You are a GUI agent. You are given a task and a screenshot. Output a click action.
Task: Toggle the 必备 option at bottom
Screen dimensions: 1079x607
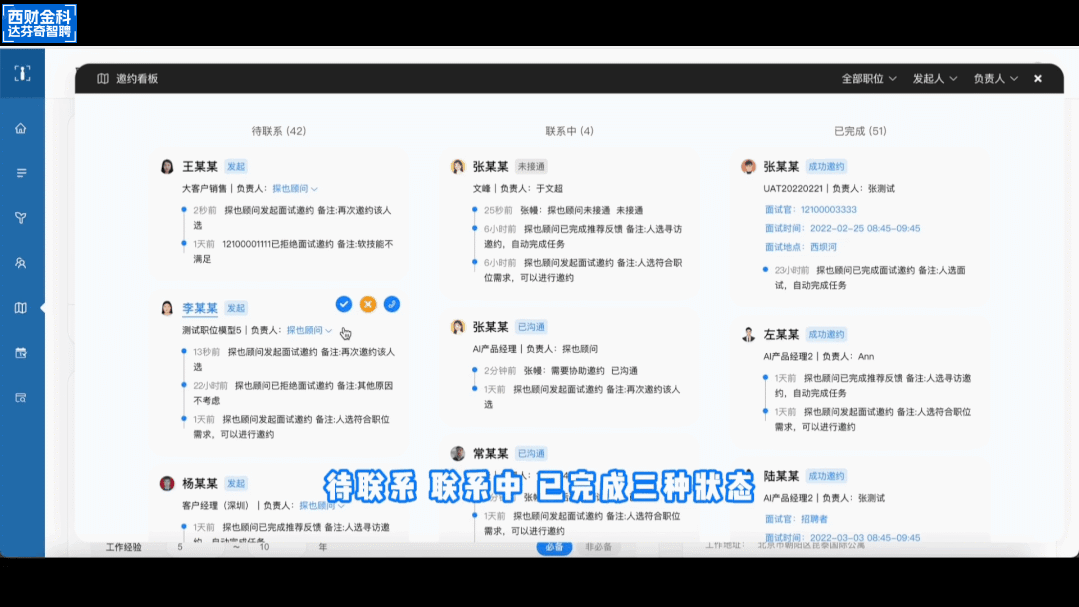pos(554,547)
